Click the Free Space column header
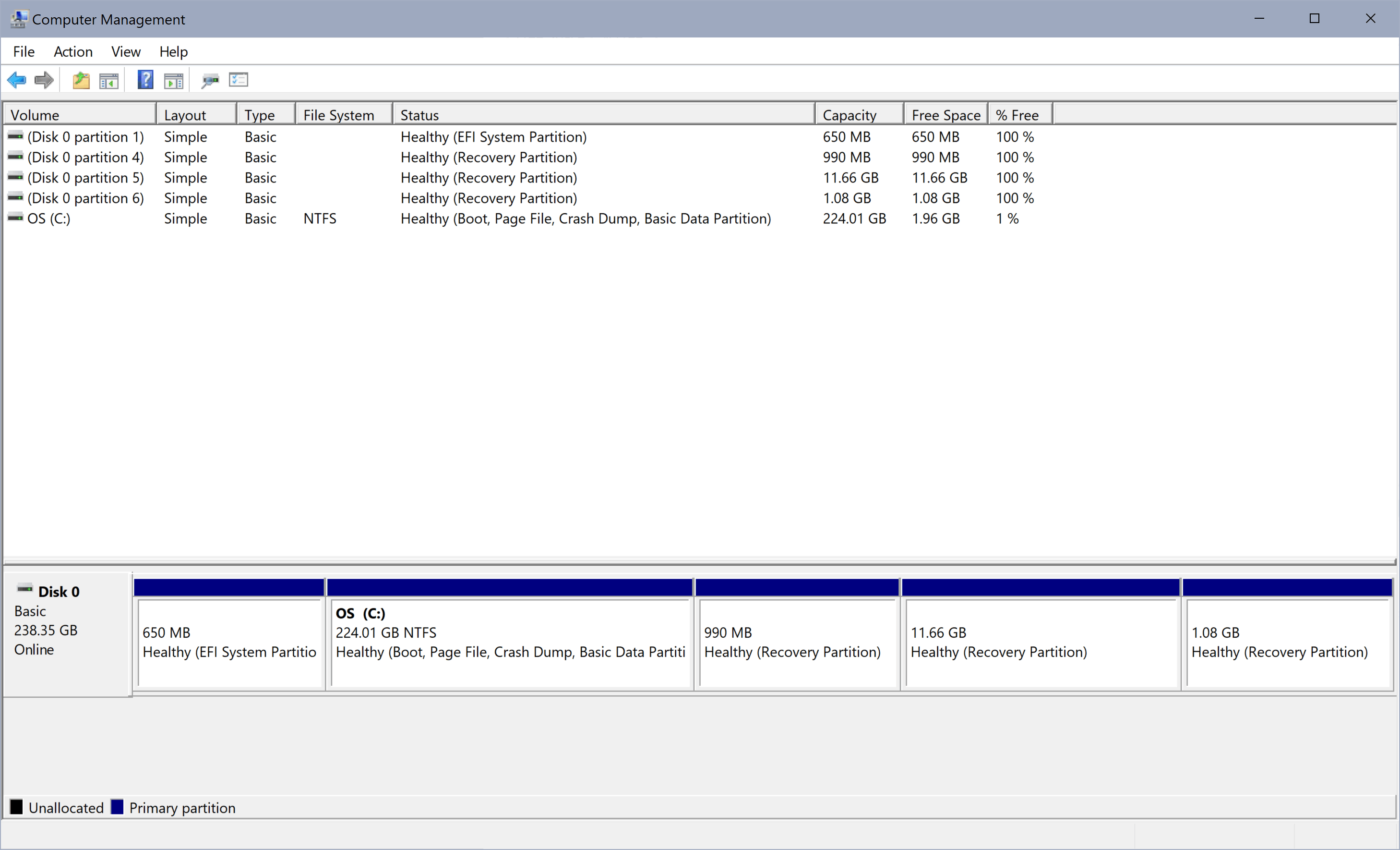Screen dimensions: 1400x850 [945, 115]
